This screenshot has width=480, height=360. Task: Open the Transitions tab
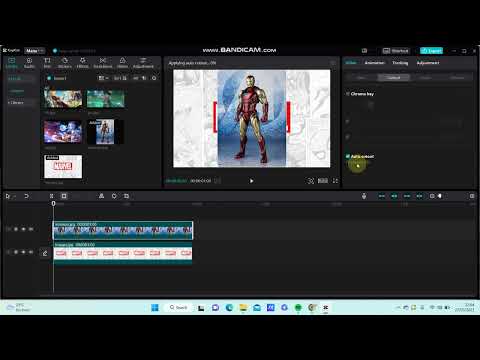[103, 63]
